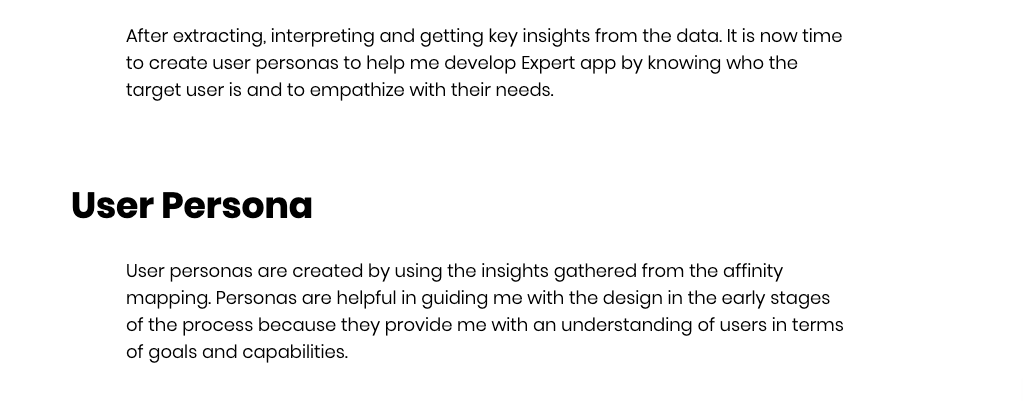This screenshot has width=1023, height=401.
Task: Click the word "extracting" in the first paragraph
Action: (218, 36)
